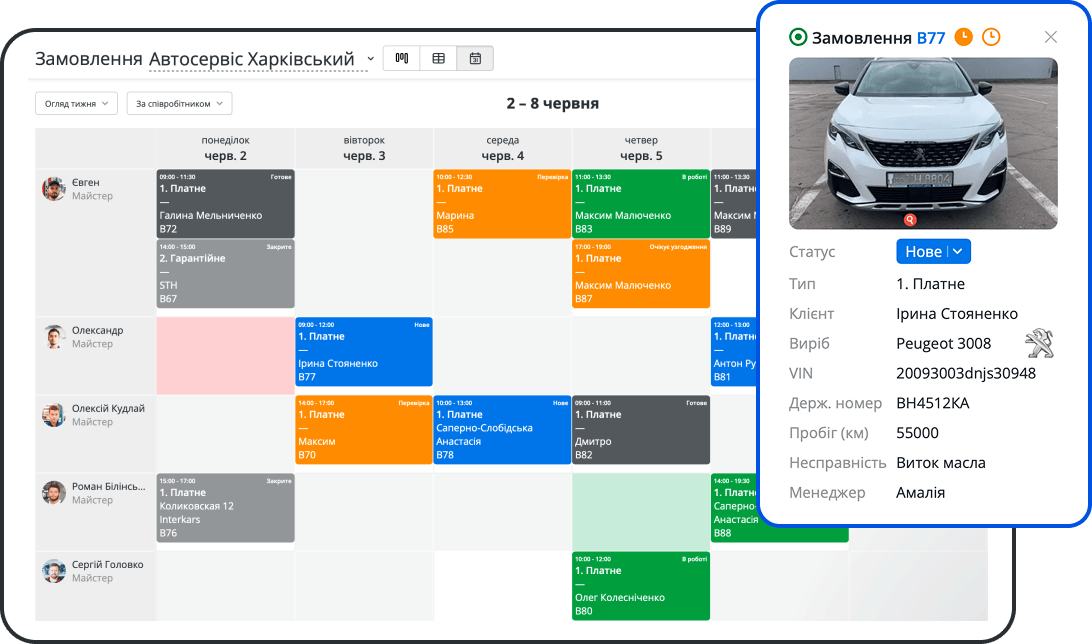Click the green status circle beside Замовлення

pyautogui.click(x=798, y=37)
